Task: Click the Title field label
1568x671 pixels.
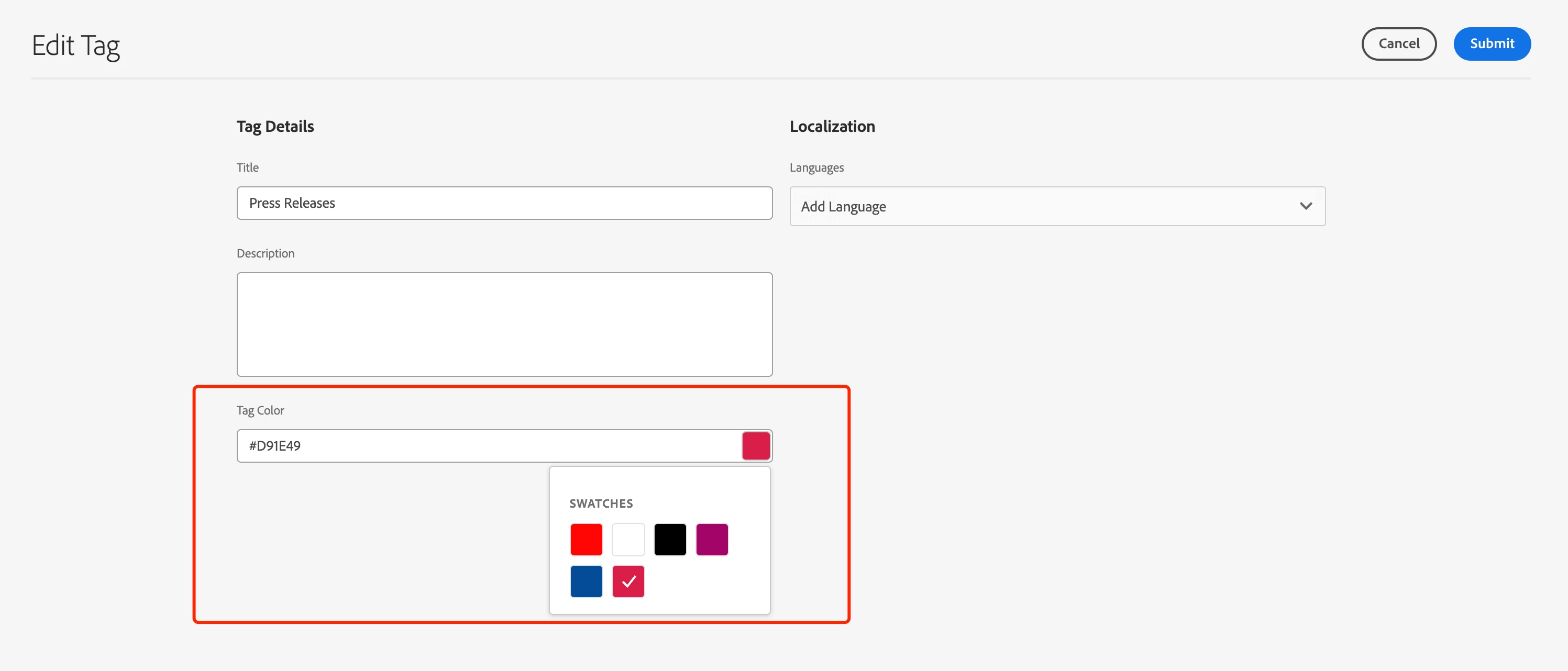Action: click(x=247, y=168)
